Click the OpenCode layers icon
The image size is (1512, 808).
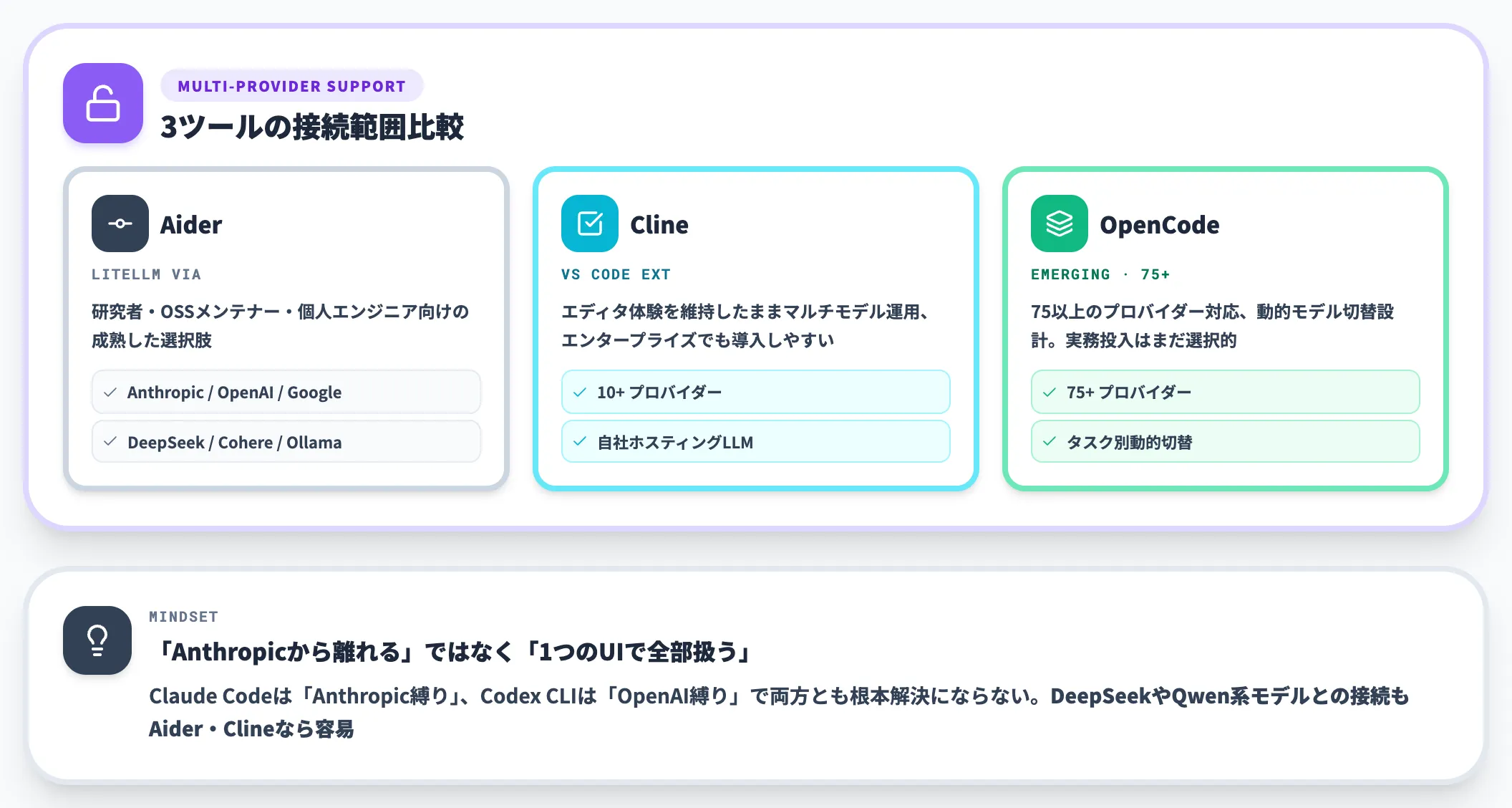coord(1060,223)
